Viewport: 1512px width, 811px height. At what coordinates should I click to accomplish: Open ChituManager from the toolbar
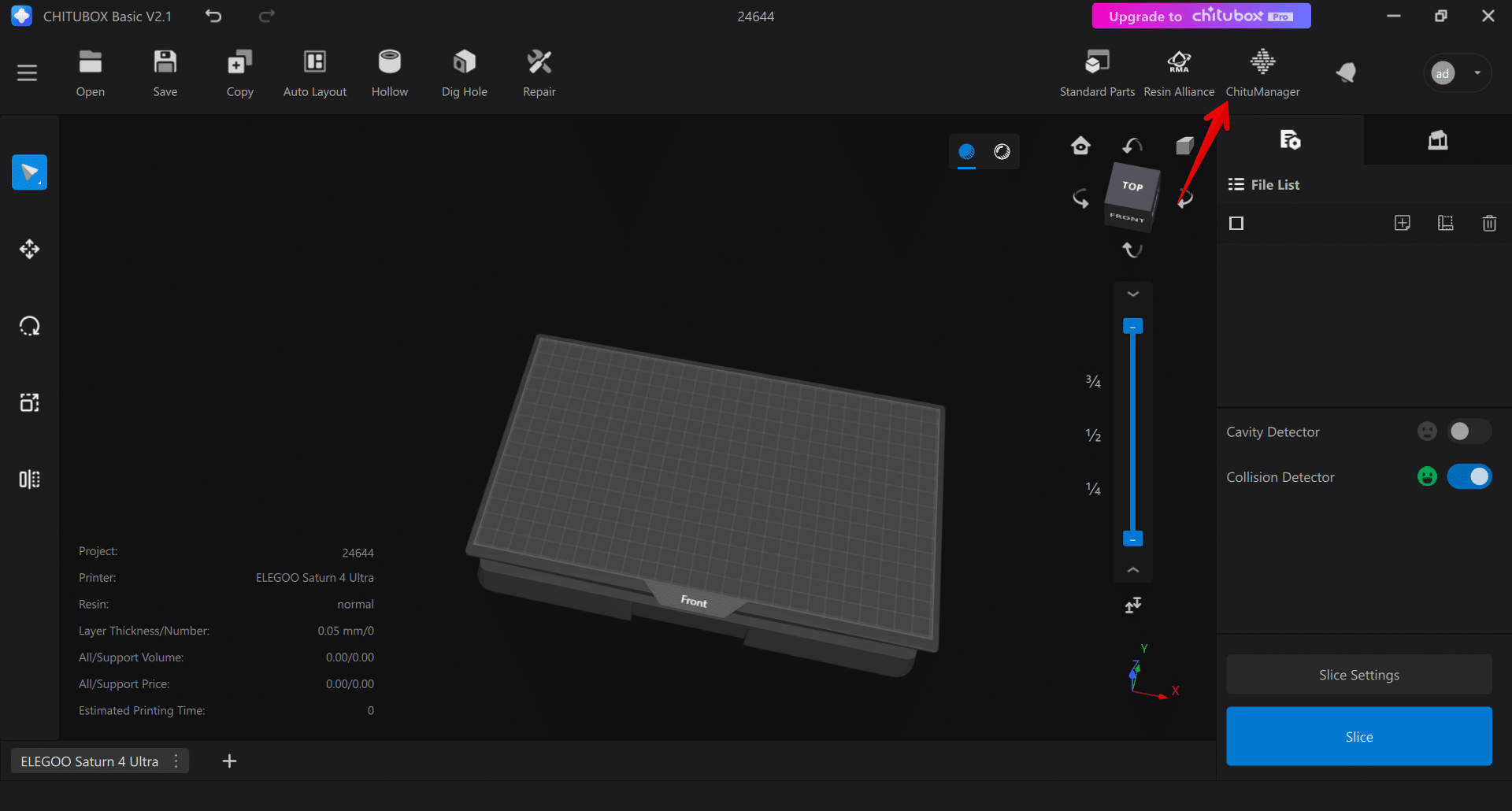[1262, 72]
